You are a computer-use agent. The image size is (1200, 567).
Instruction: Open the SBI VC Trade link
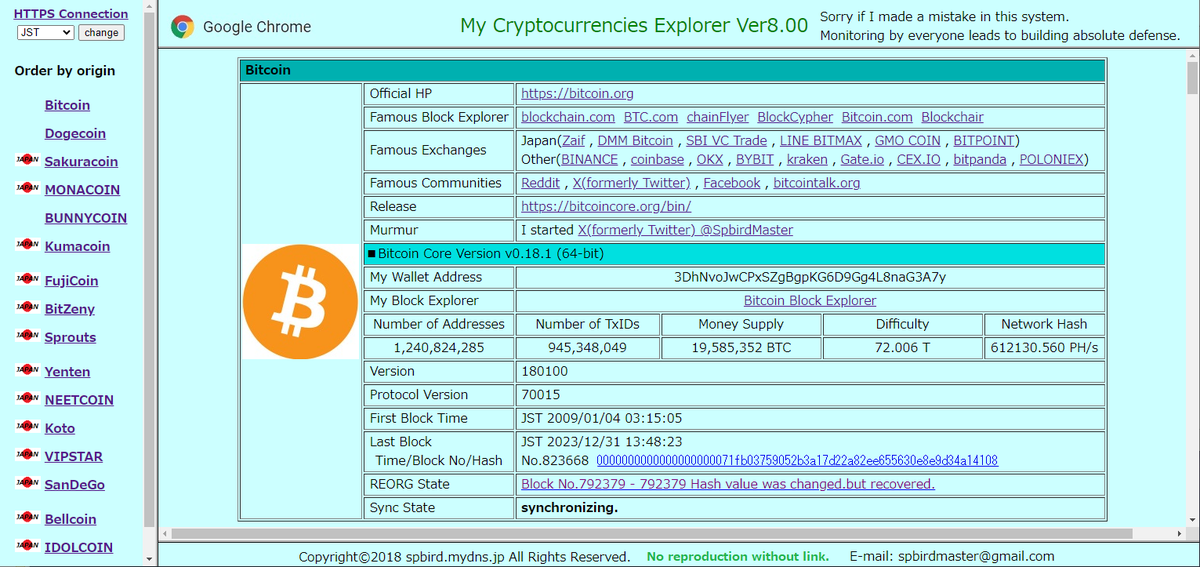coord(726,141)
